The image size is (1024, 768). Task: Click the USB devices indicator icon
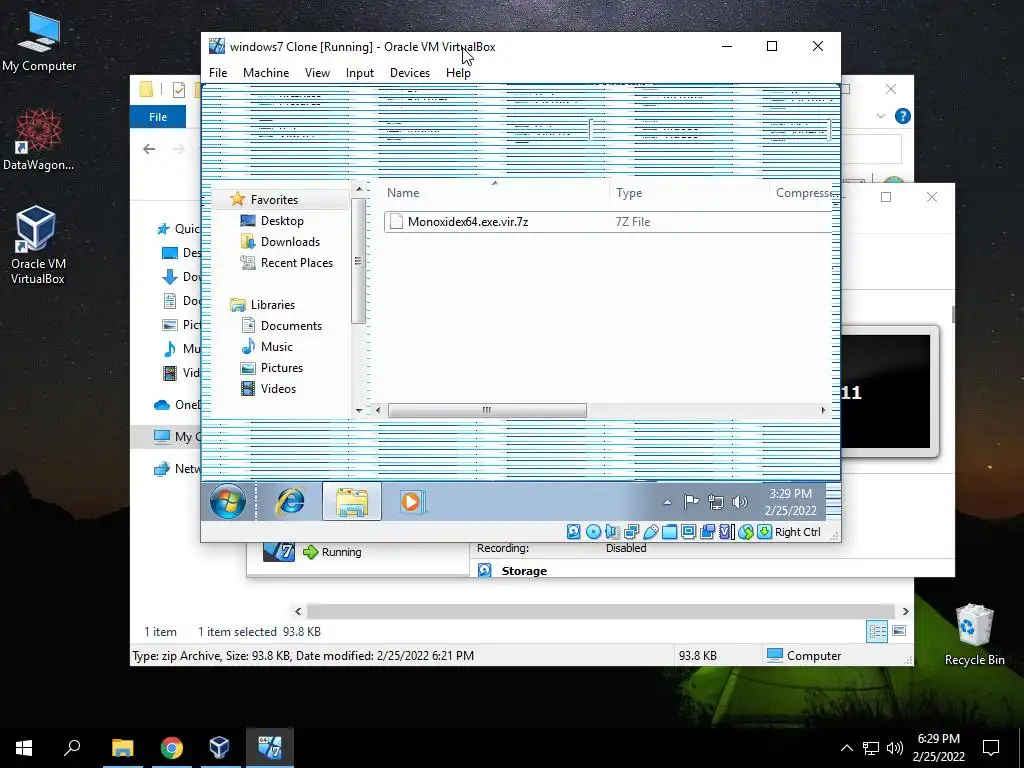pyautogui.click(x=650, y=532)
